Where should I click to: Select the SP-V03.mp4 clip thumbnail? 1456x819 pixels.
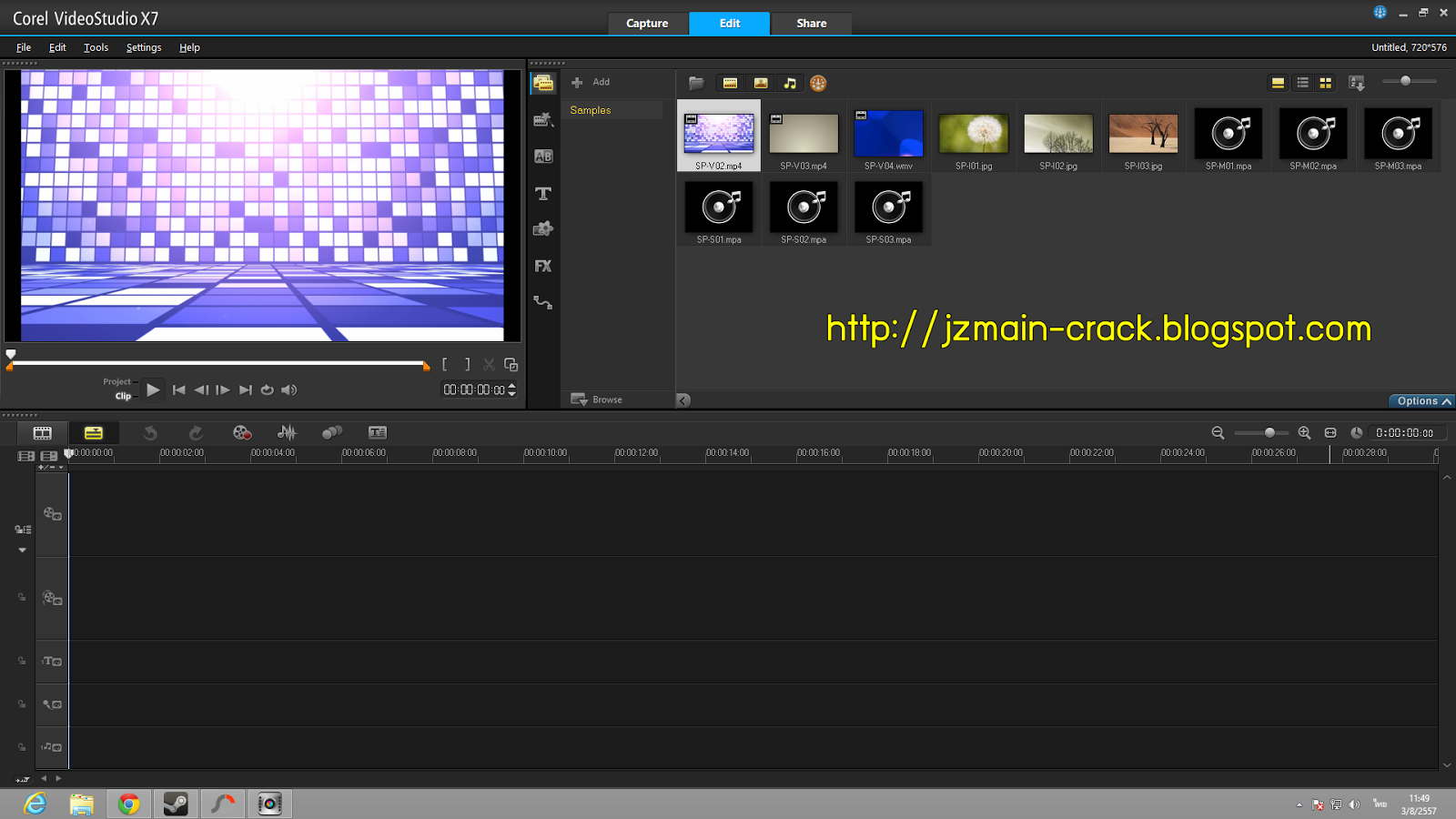(x=804, y=136)
